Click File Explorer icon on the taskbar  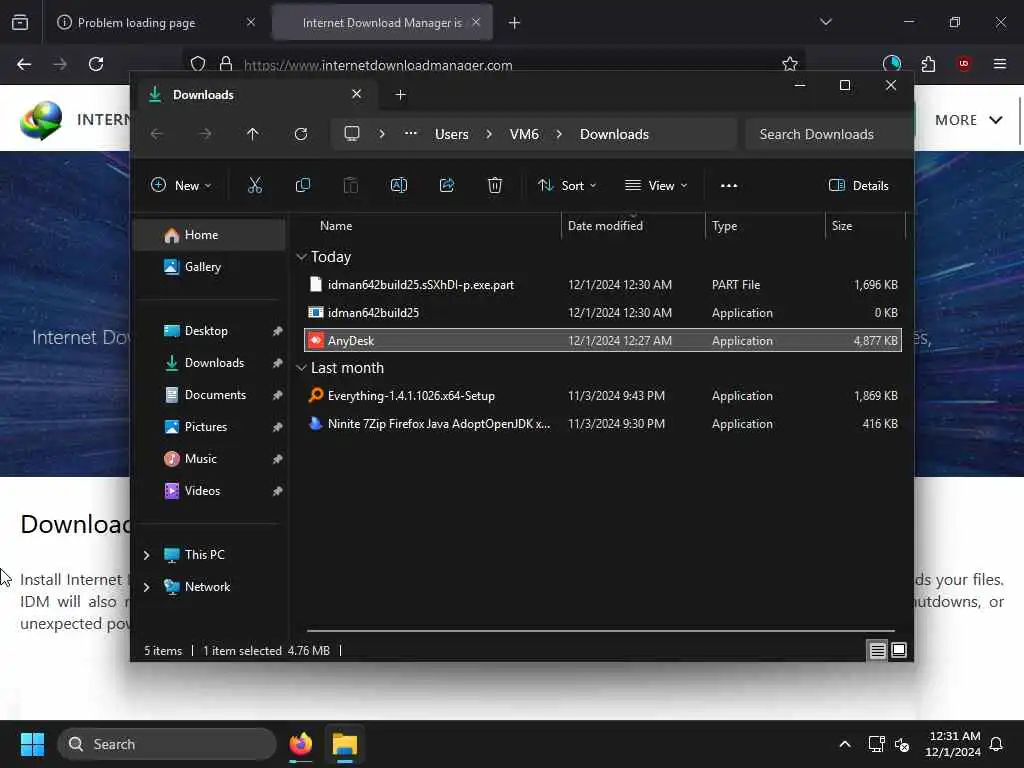point(345,744)
